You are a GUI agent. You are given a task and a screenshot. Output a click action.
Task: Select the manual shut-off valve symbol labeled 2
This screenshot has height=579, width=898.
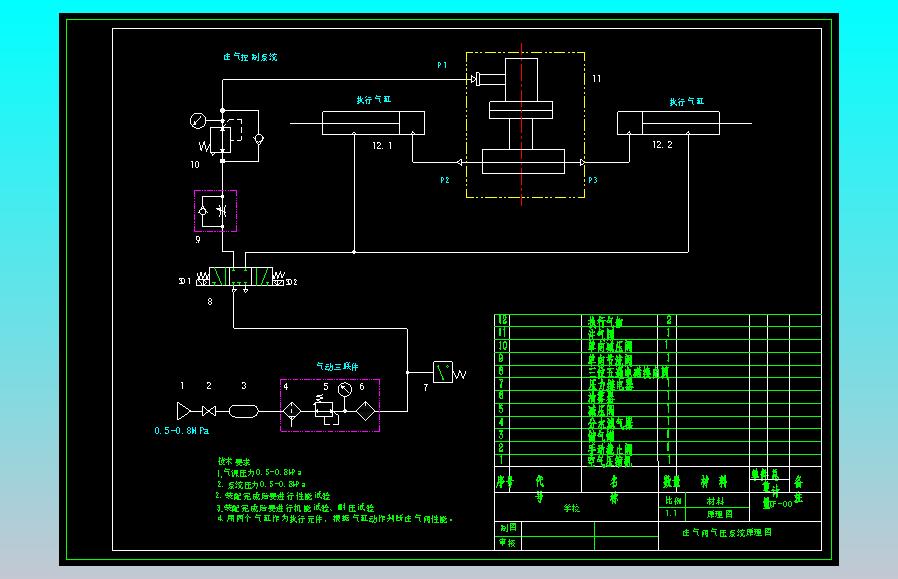(x=209, y=411)
